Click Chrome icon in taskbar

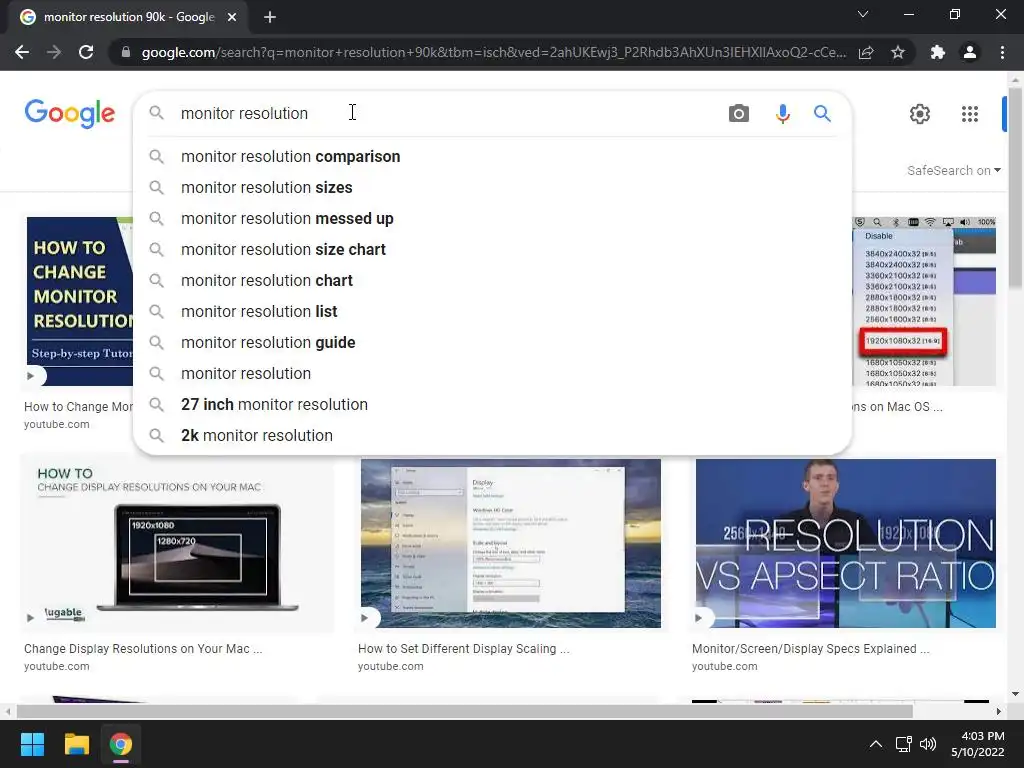(121, 744)
